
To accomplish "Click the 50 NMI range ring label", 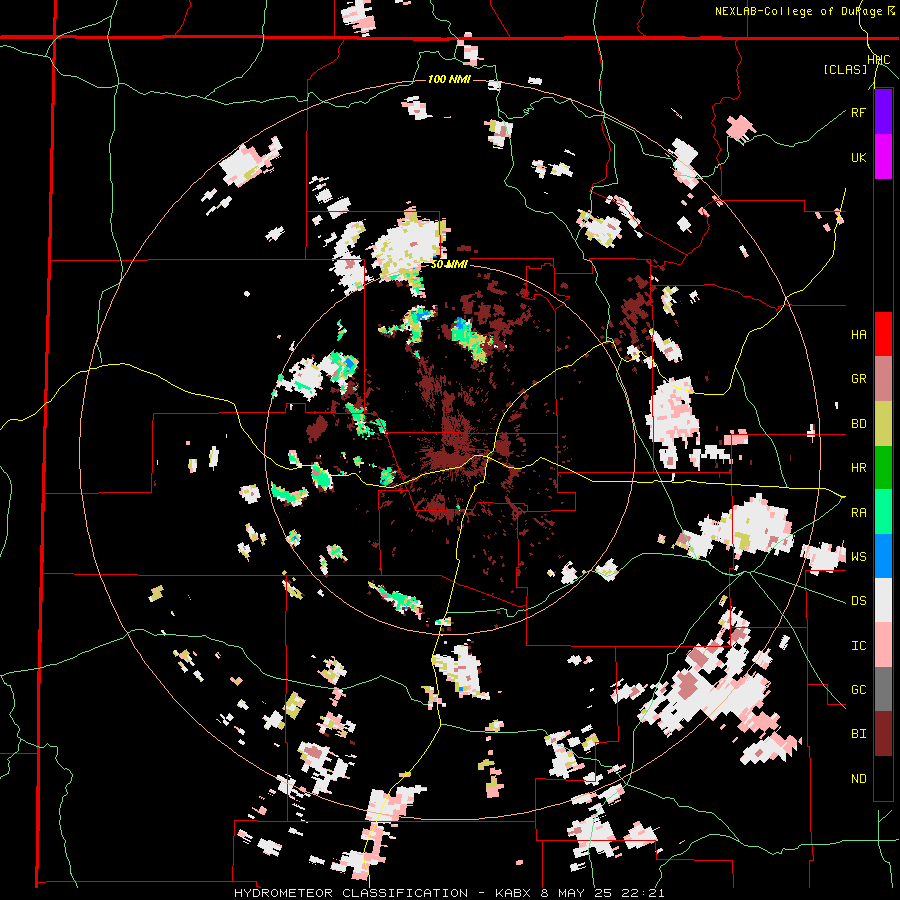I will [x=449, y=264].
